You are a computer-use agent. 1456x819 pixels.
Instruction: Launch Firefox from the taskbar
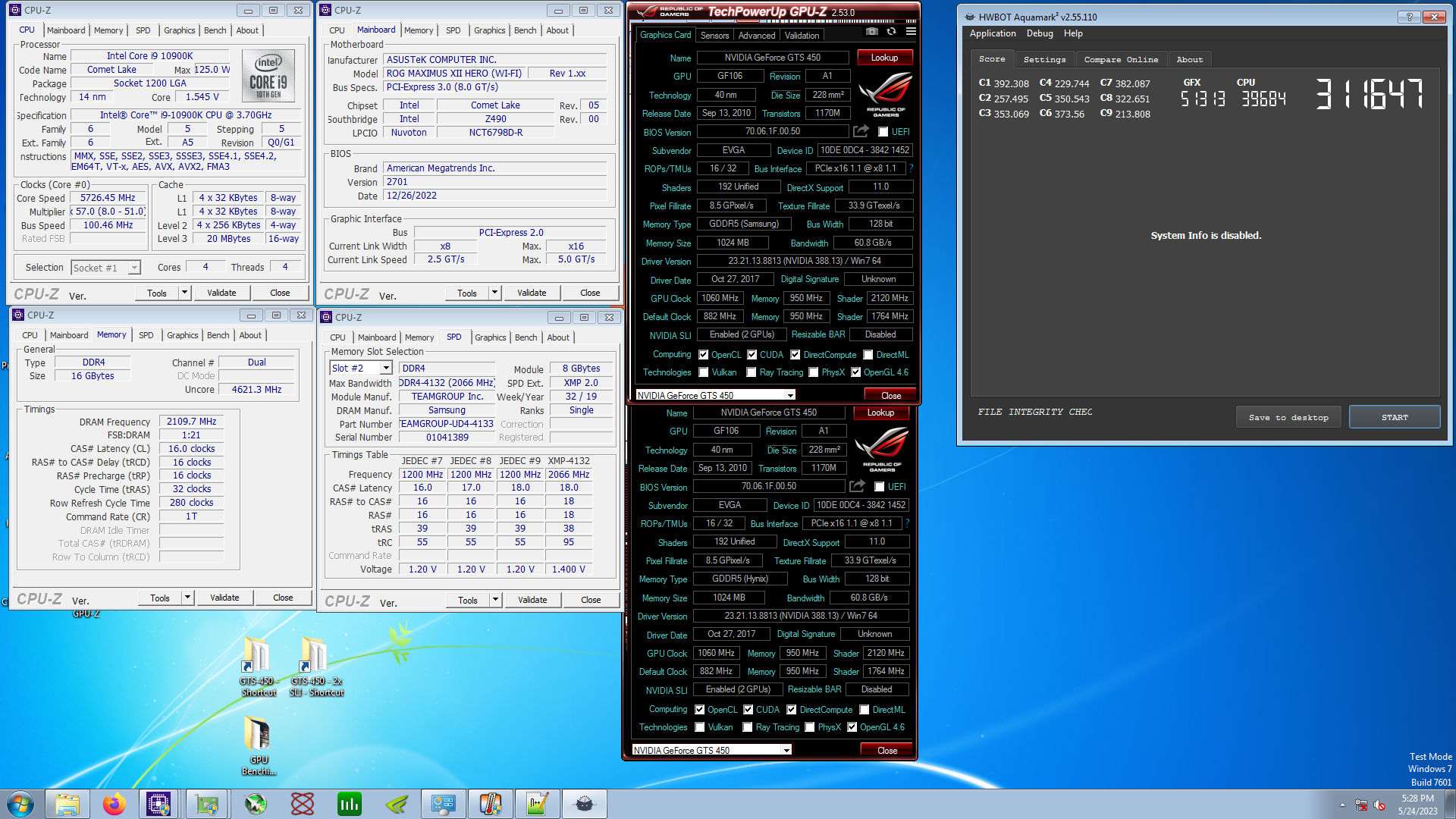(x=115, y=804)
